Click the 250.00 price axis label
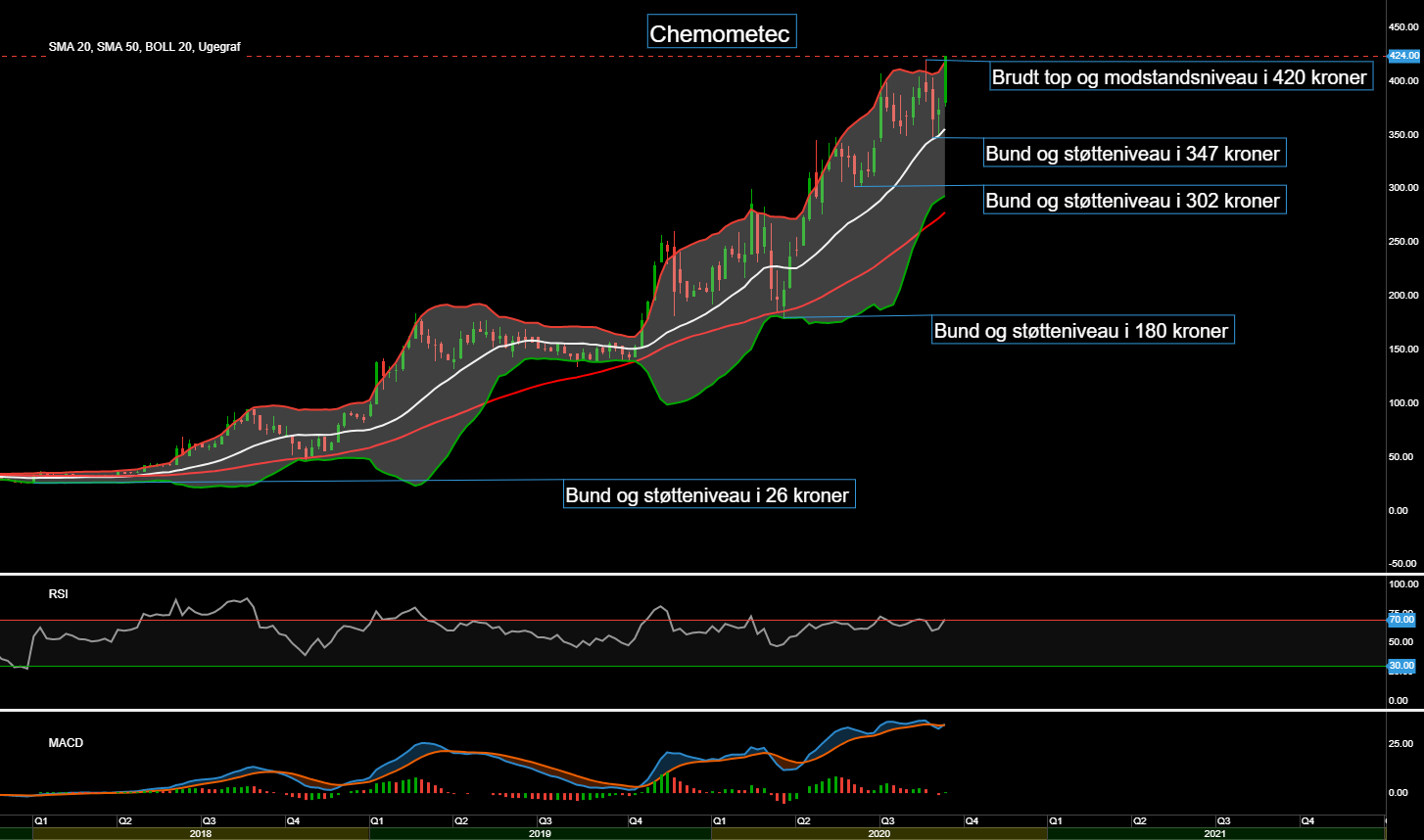 1403,241
